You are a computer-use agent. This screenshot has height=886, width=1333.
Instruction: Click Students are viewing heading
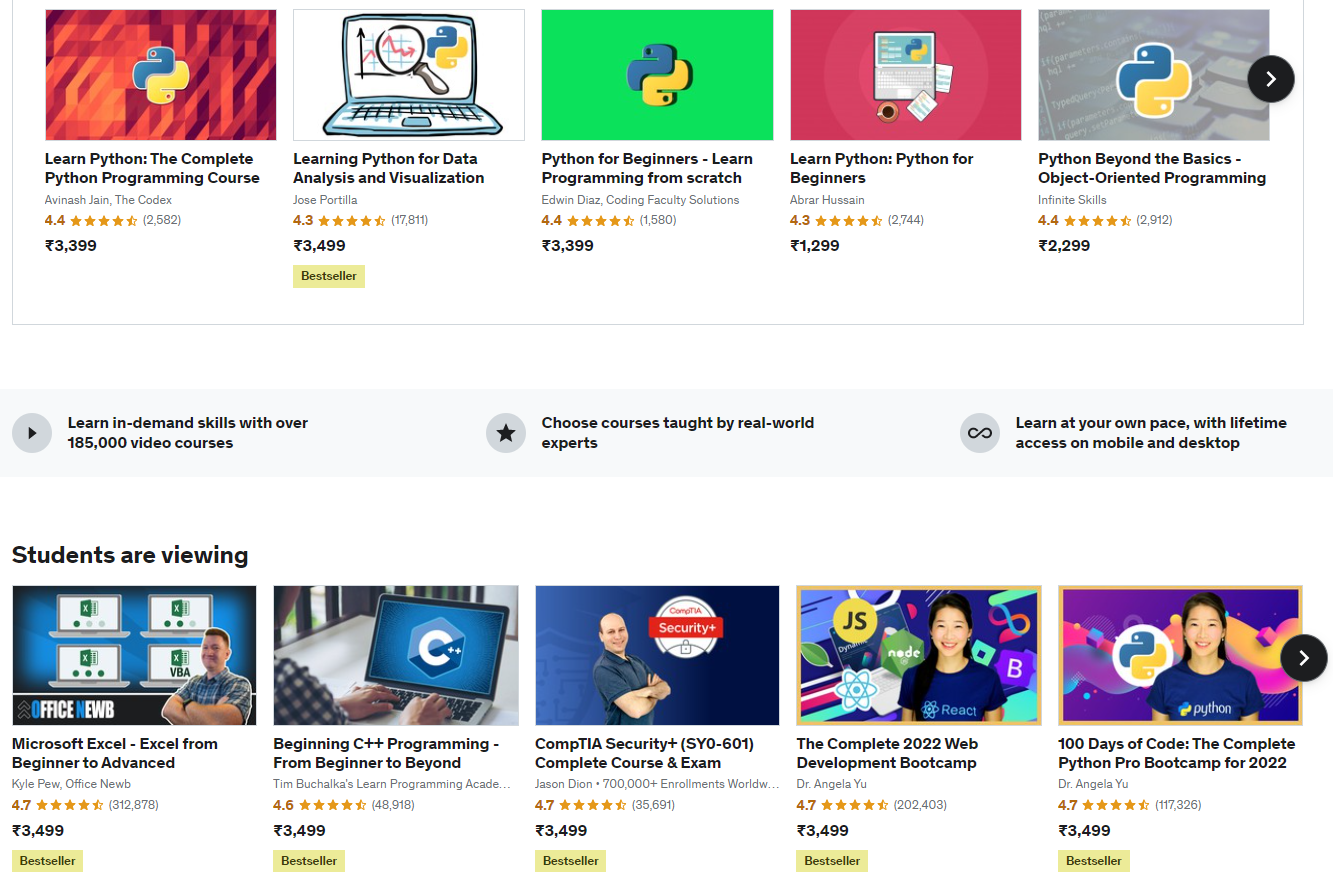[130, 555]
